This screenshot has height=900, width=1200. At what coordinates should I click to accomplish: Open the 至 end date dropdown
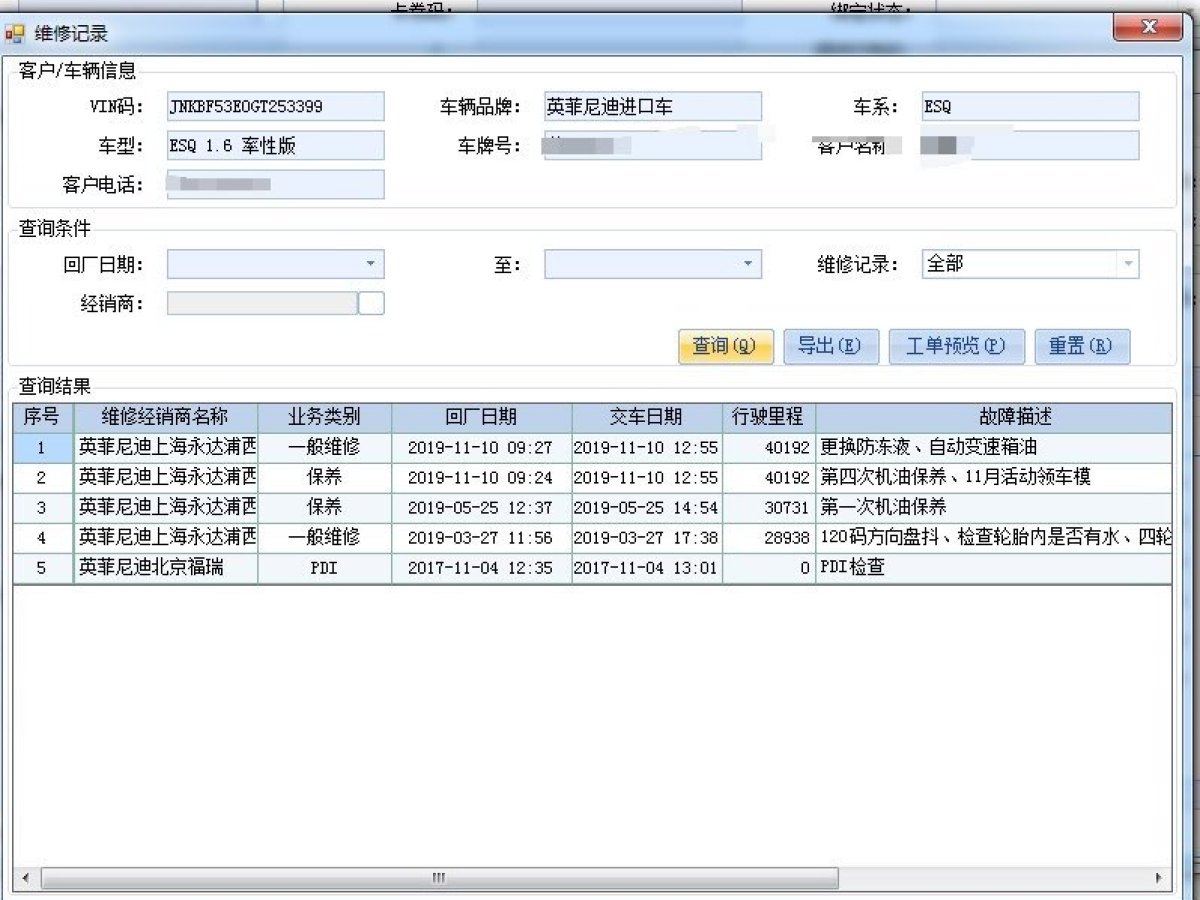[x=748, y=265]
